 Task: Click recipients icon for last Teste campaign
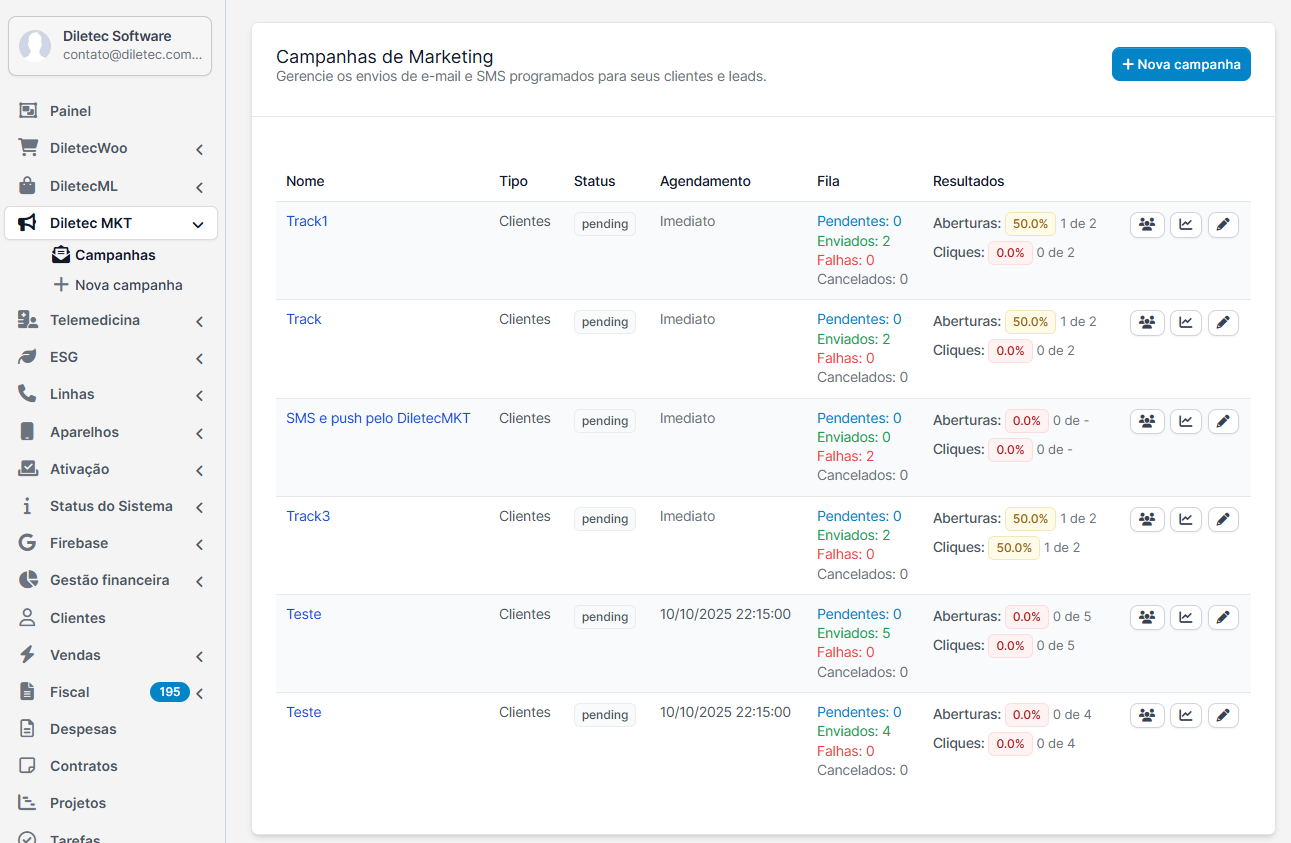click(x=1147, y=715)
